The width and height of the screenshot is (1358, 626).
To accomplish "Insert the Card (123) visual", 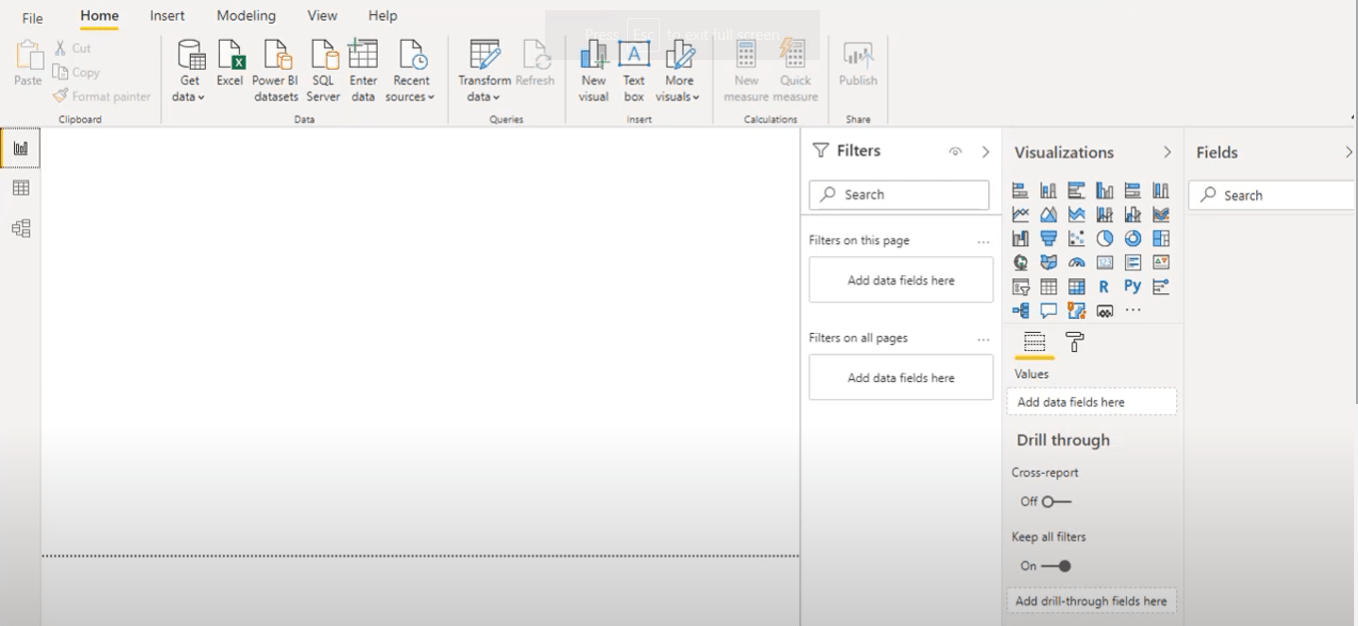I will click(1104, 262).
